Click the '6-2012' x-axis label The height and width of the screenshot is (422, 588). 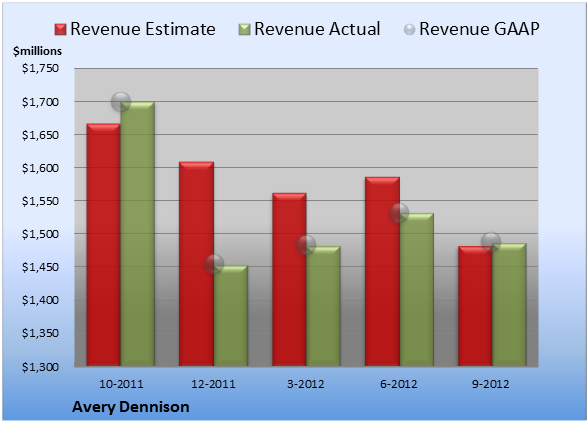click(x=399, y=384)
